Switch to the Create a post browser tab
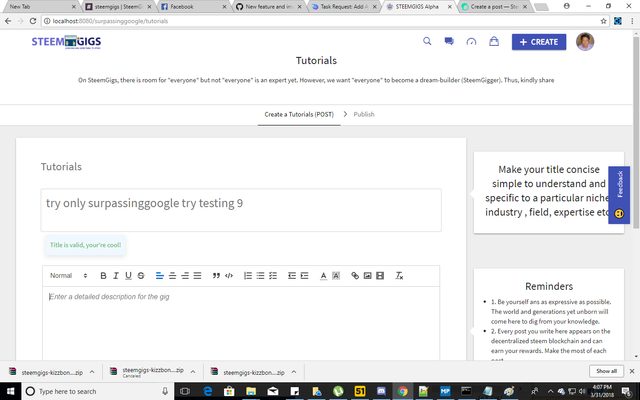Image resolution: width=640 pixels, height=400 pixels. tap(495, 7)
